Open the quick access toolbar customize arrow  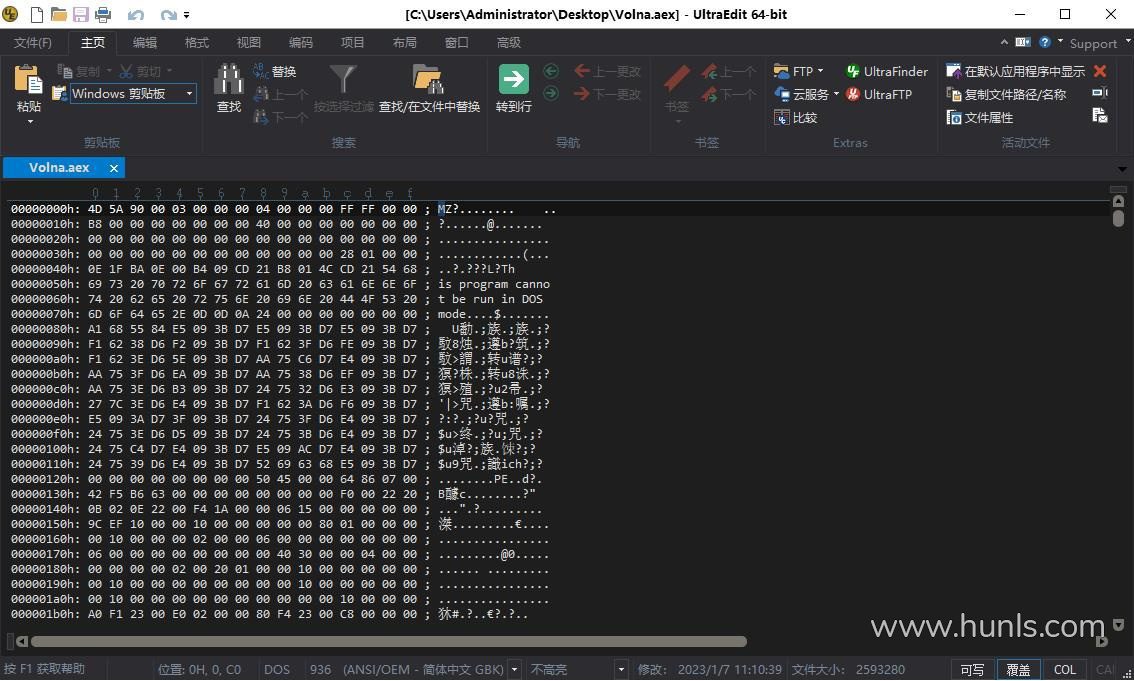pos(187,14)
